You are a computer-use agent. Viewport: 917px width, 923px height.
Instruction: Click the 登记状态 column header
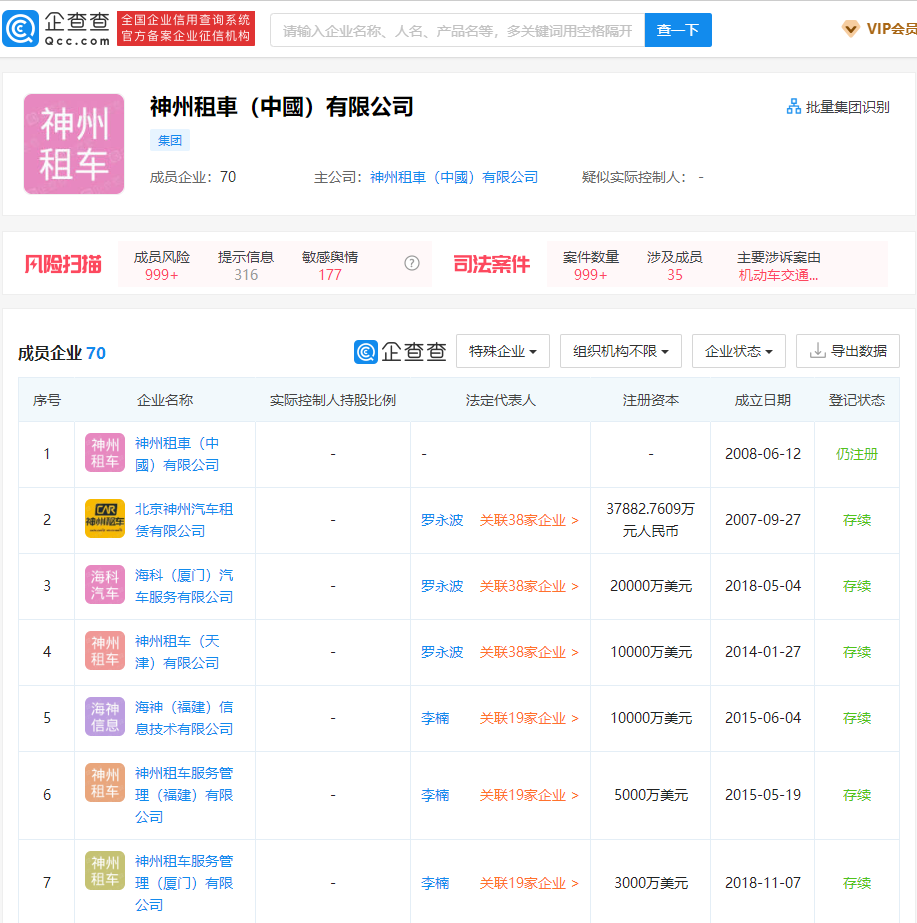click(856, 400)
